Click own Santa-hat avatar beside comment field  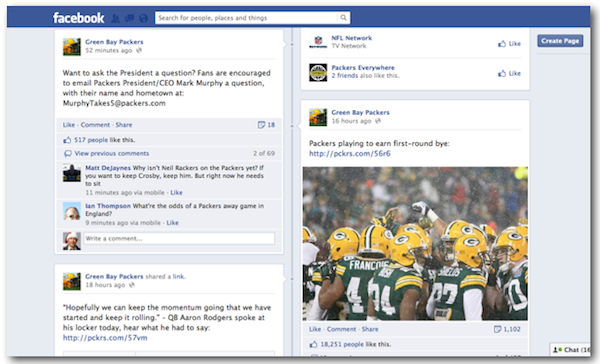click(x=72, y=241)
